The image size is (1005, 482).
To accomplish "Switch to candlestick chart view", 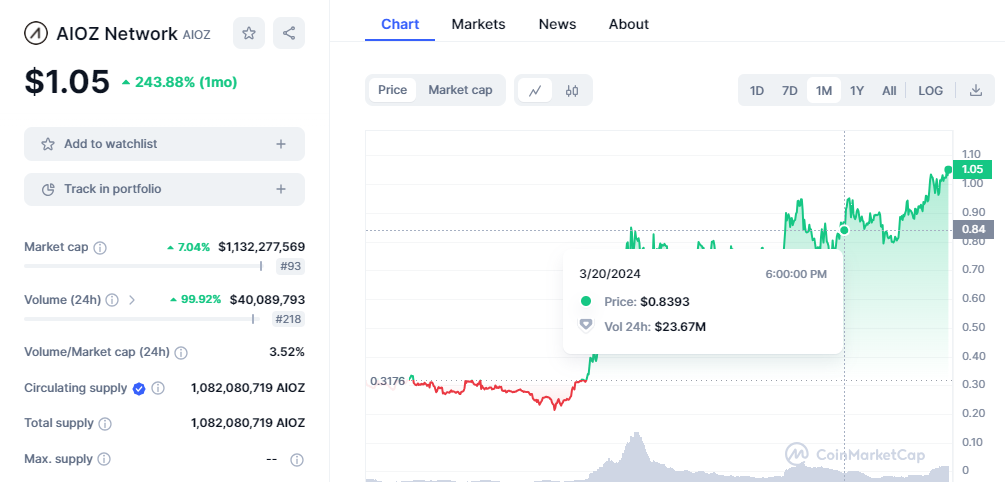I will click(572, 90).
